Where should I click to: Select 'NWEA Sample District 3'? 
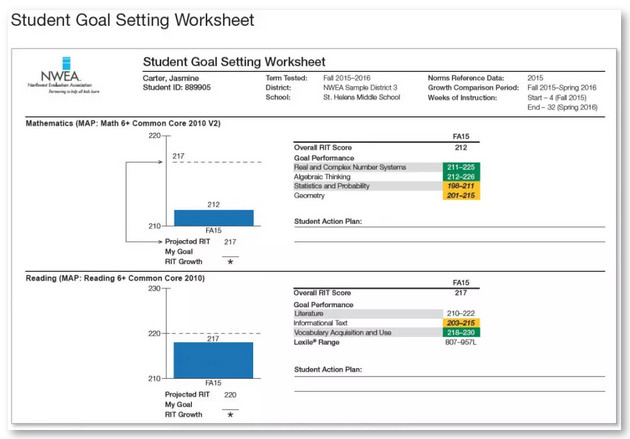coord(360,87)
